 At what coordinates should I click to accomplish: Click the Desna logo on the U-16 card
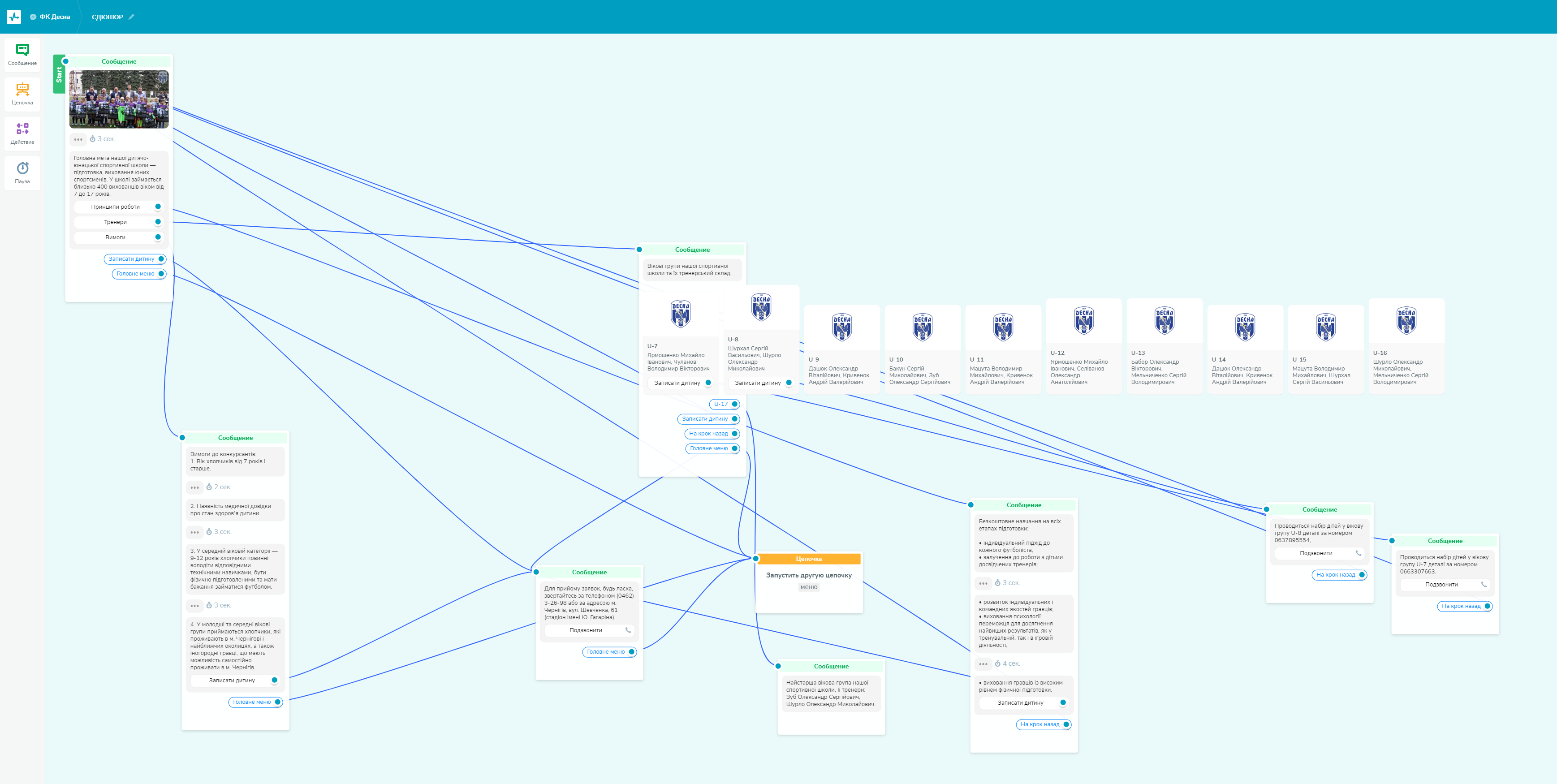1406,320
